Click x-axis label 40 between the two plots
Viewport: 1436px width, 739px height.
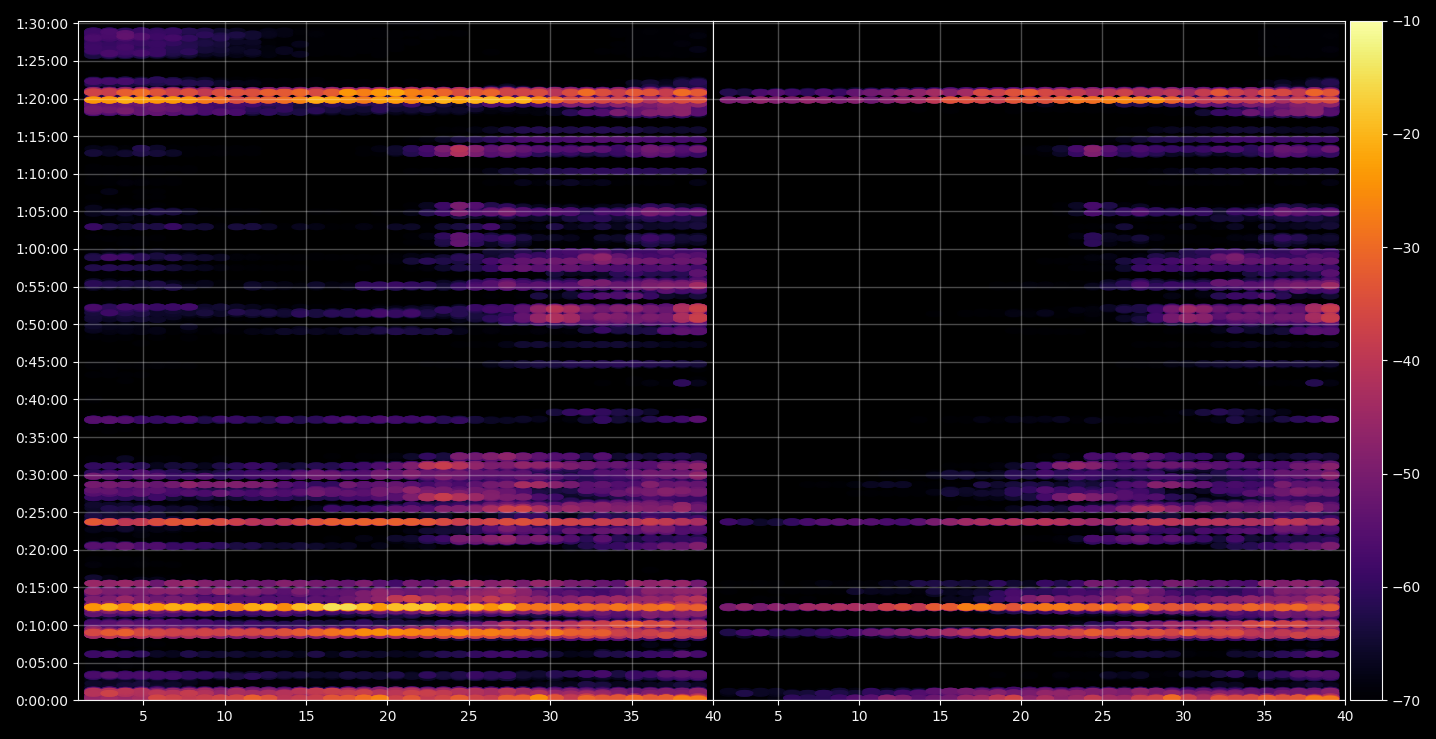point(713,716)
